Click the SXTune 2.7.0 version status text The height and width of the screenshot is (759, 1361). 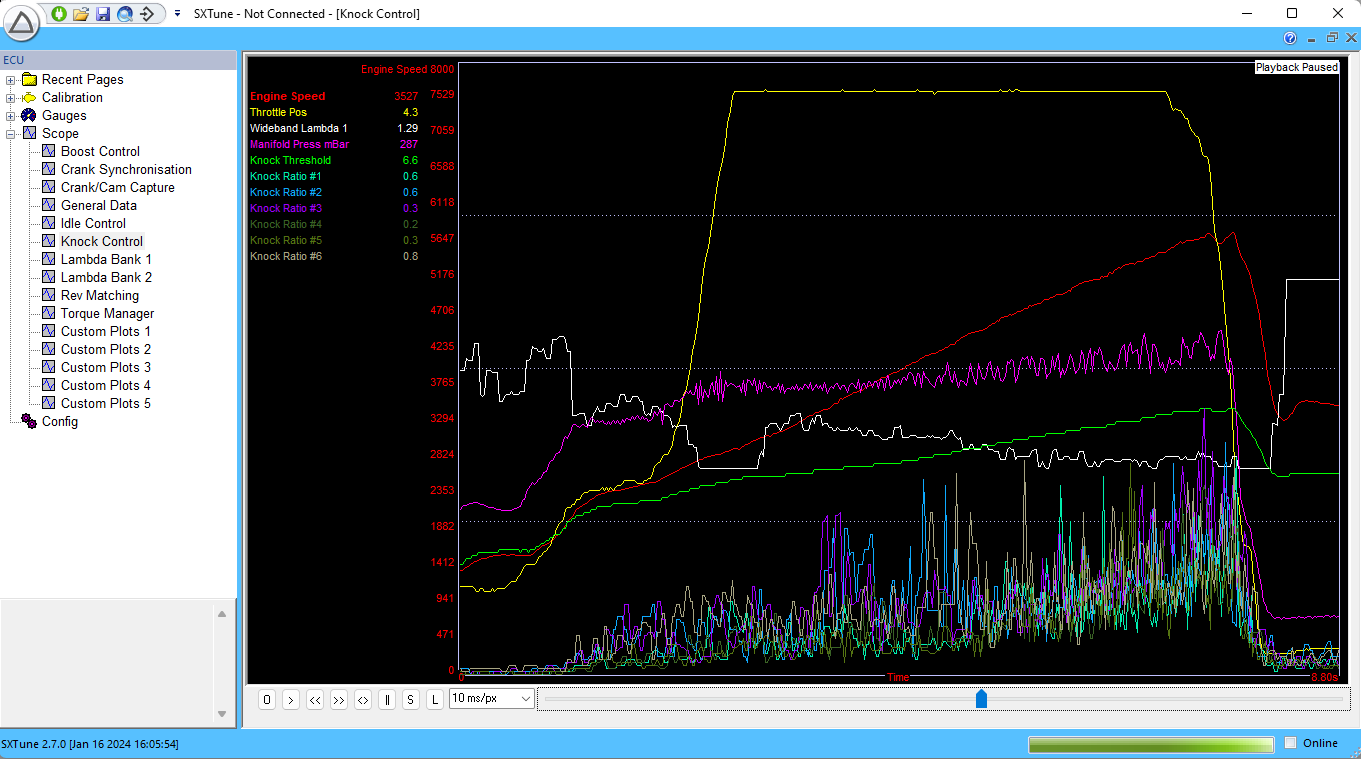[x=90, y=744]
